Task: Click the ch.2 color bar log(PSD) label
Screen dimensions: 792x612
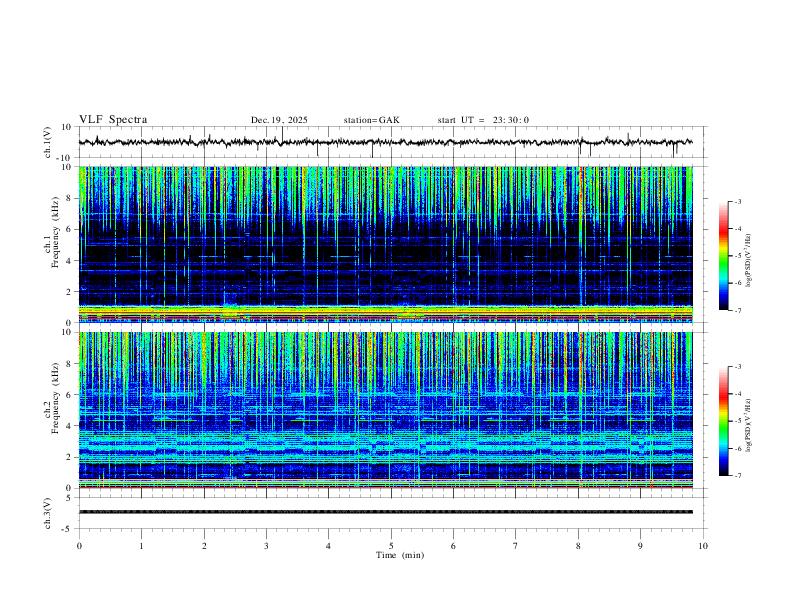Action: pyautogui.click(x=748, y=426)
